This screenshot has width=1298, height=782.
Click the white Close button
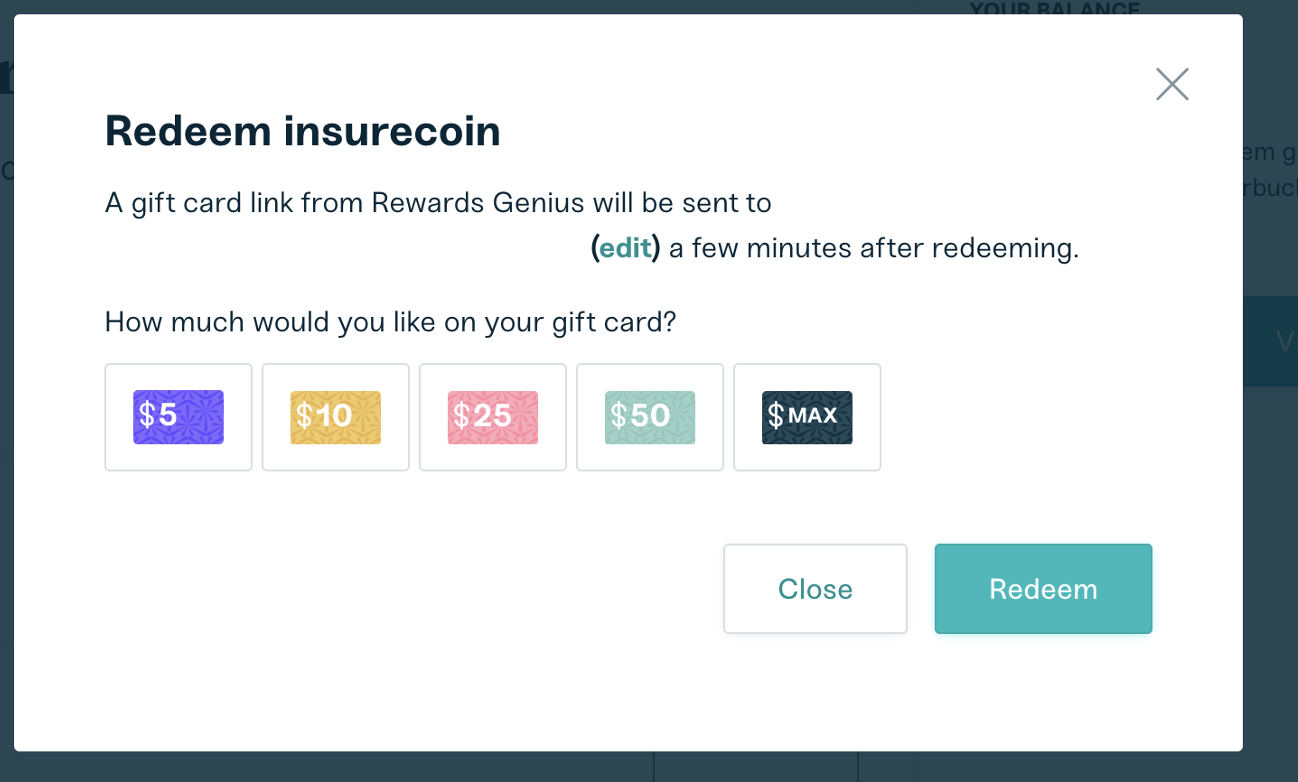pyautogui.click(x=815, y=589)
